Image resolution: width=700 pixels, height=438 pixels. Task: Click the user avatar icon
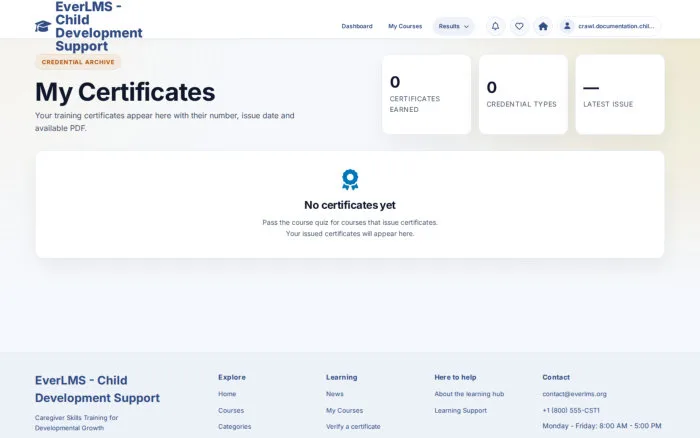click(567, 26)
